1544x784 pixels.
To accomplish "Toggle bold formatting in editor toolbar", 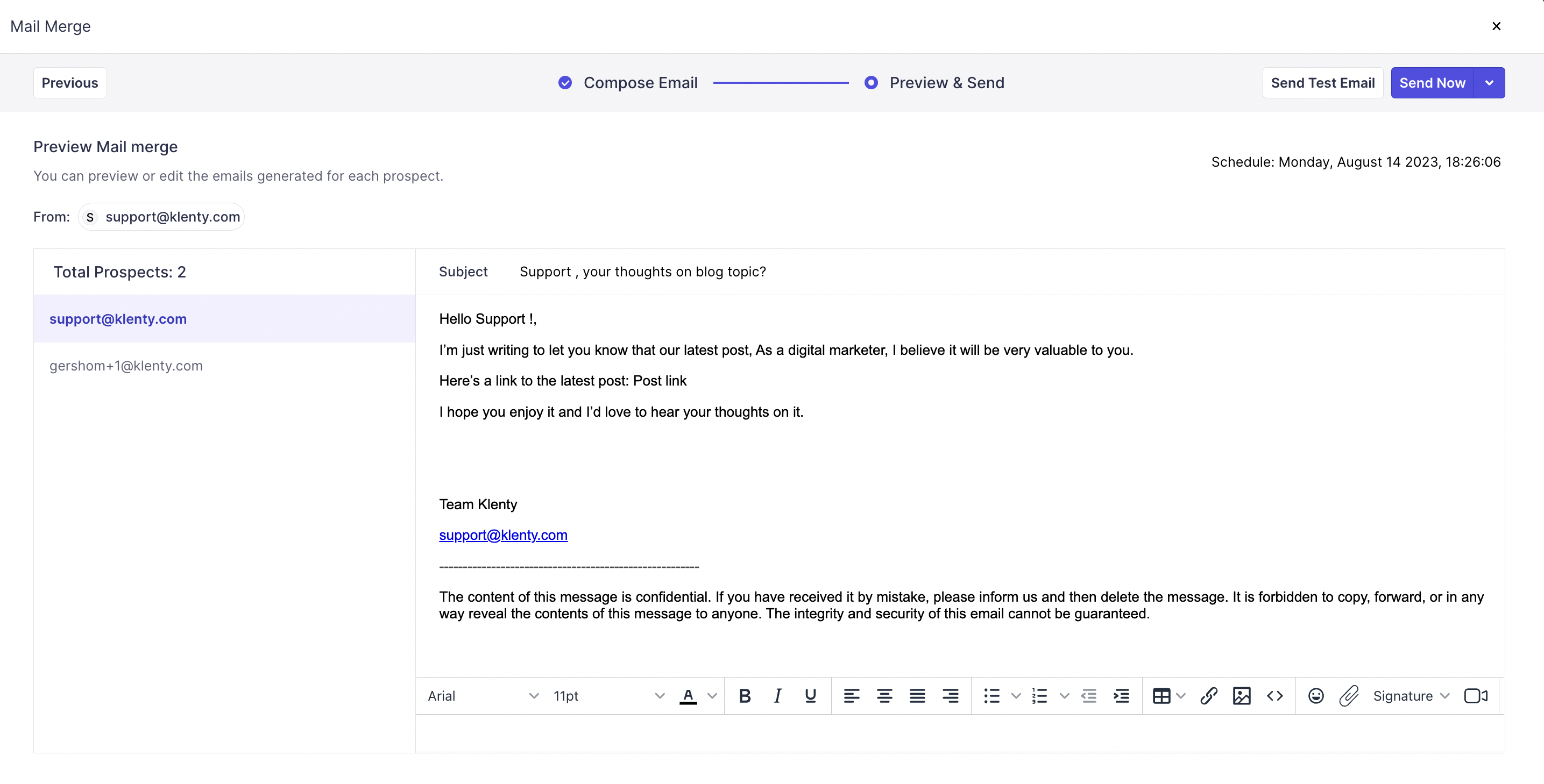I will (x=745, y=695).
